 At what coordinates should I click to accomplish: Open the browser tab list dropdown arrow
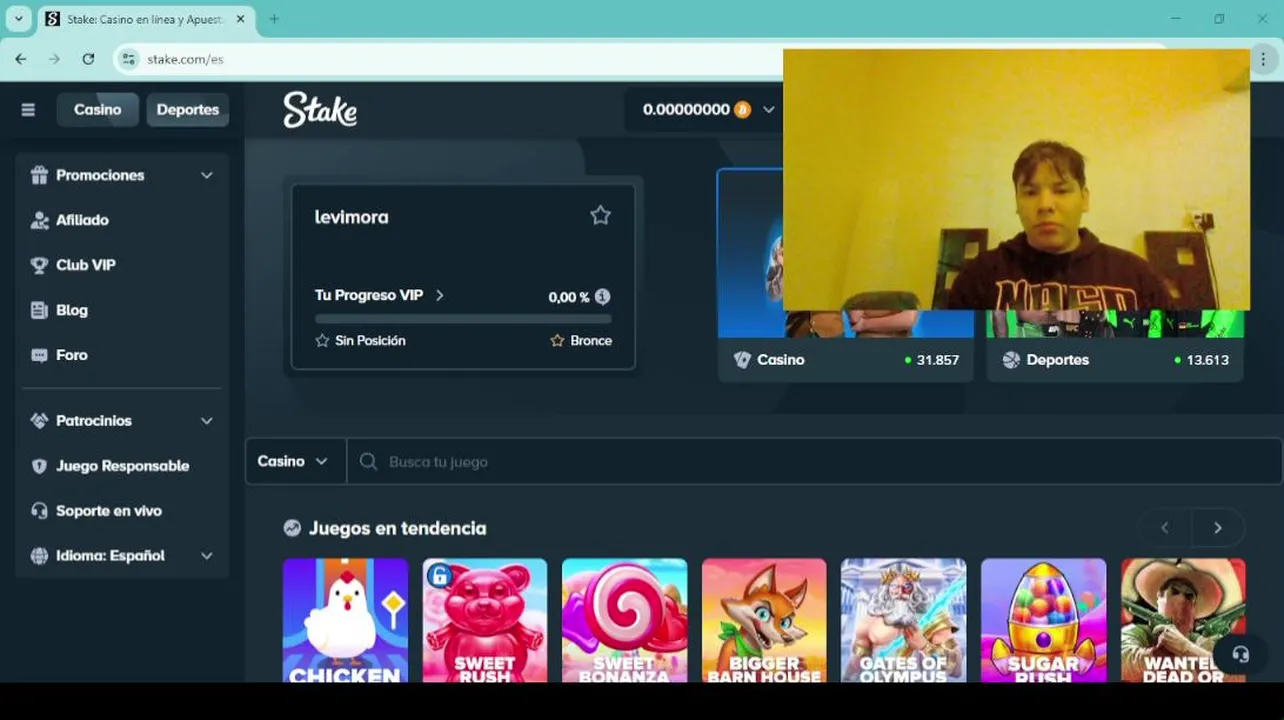[18, 19]
